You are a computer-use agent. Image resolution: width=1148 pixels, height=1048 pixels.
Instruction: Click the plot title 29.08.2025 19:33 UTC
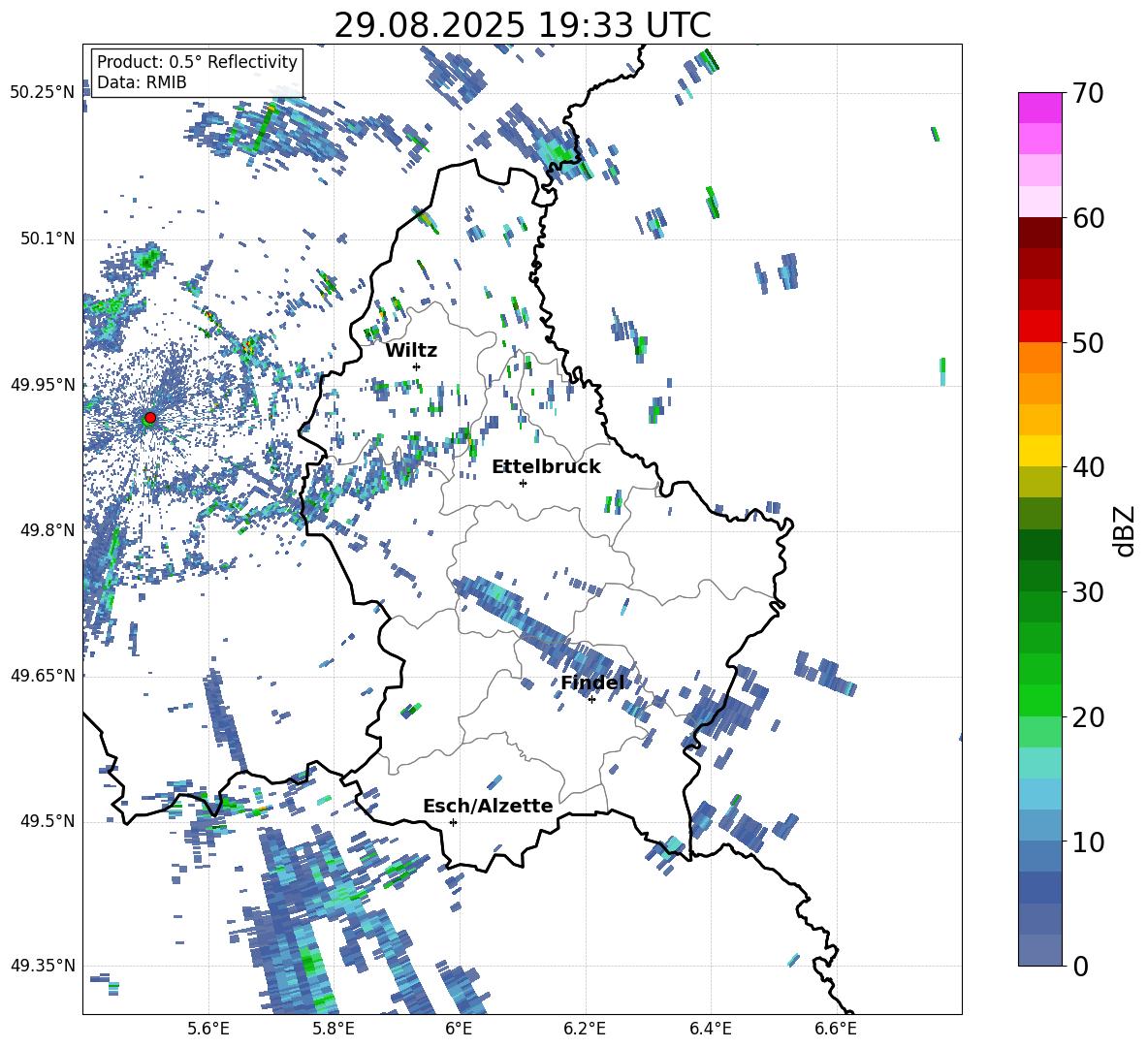523,25
